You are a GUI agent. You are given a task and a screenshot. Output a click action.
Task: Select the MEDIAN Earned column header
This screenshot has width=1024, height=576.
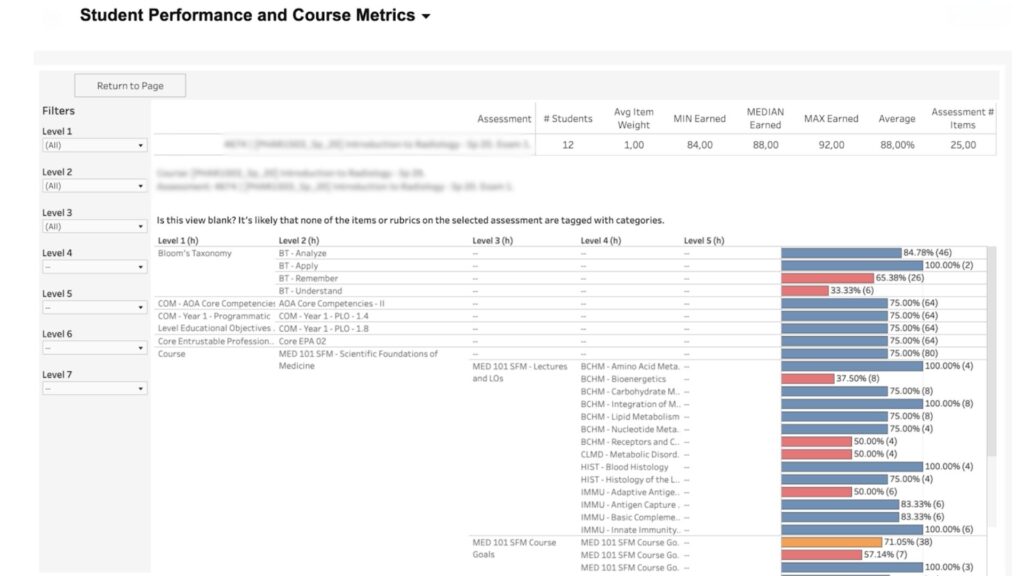765,119
